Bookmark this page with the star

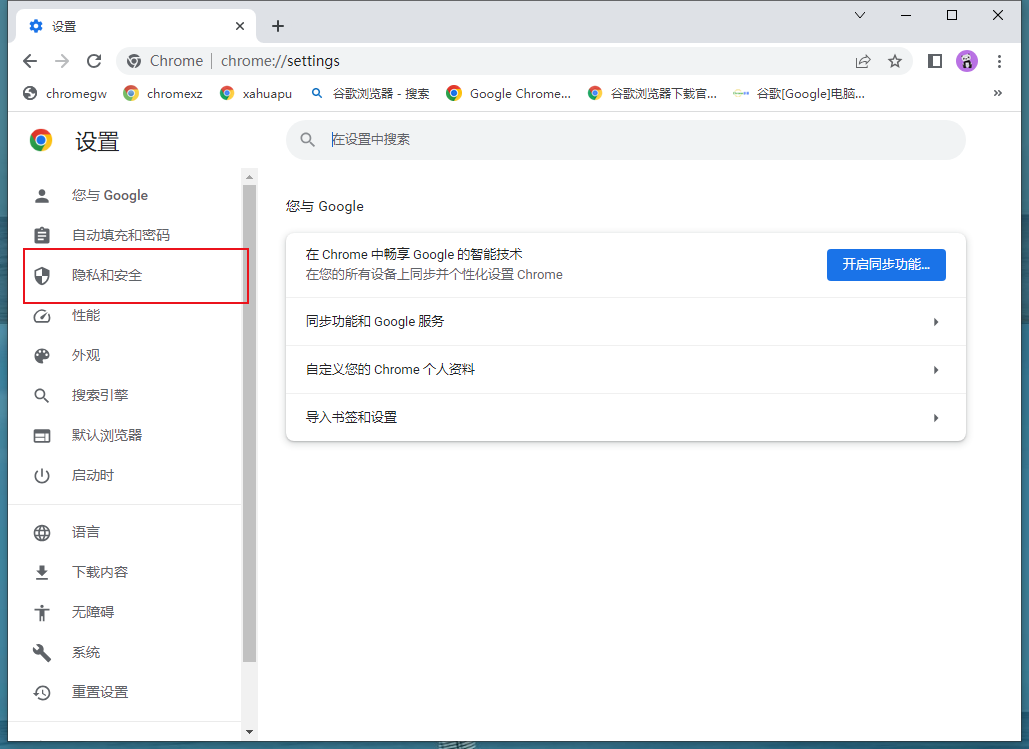(x=894, y=61)
